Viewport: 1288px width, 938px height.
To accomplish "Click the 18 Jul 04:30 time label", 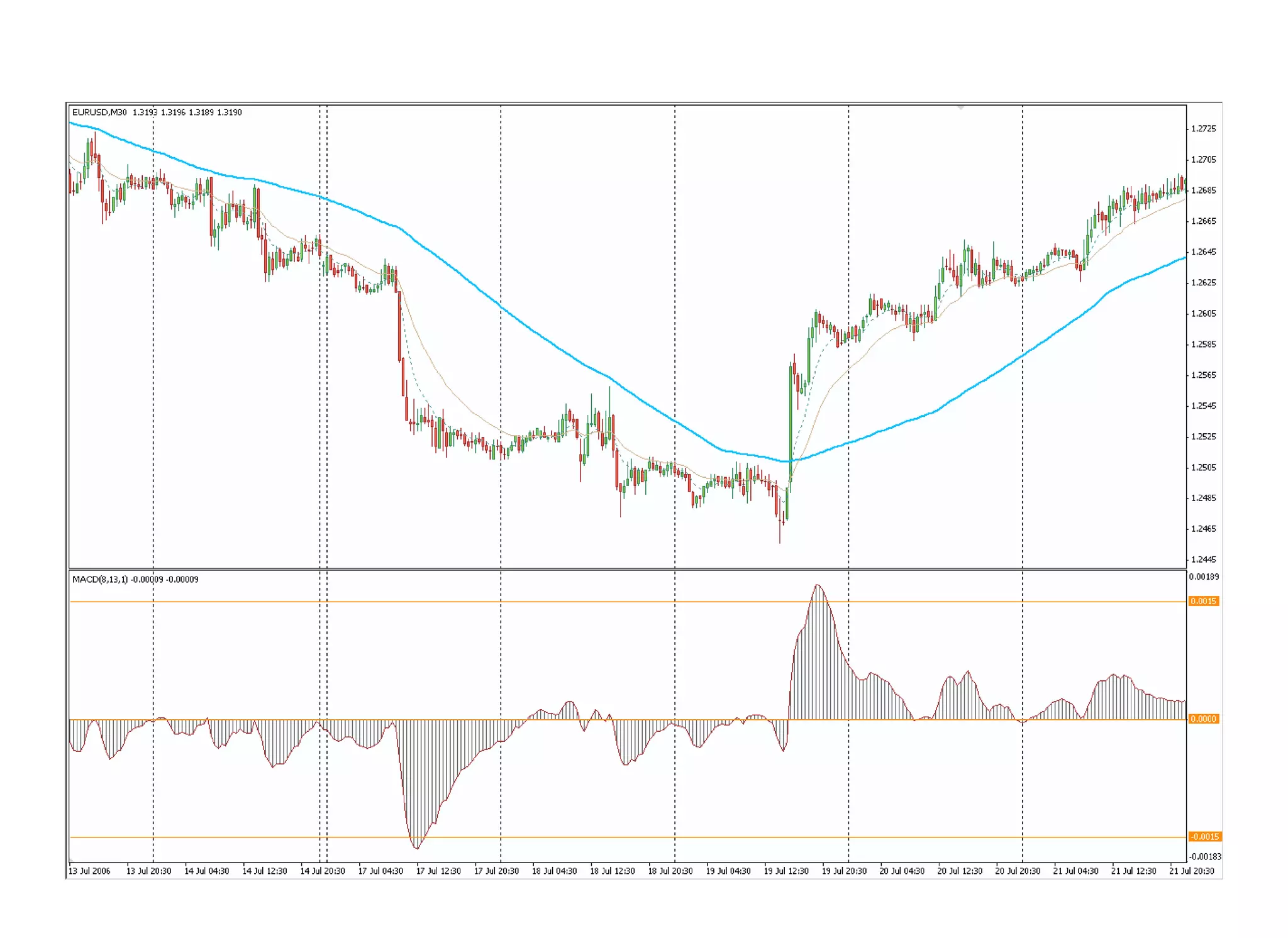I will pyautogui.click(x=554, y=871).
